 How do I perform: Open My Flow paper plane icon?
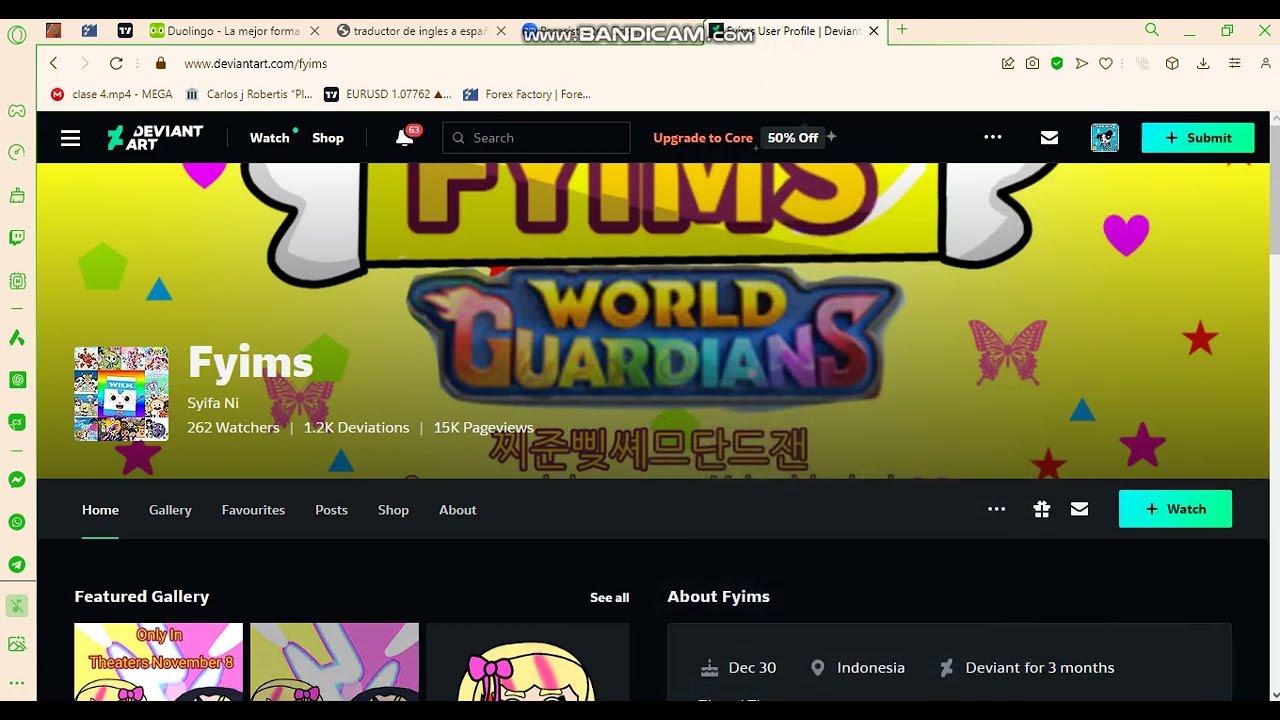point(1081,63)
